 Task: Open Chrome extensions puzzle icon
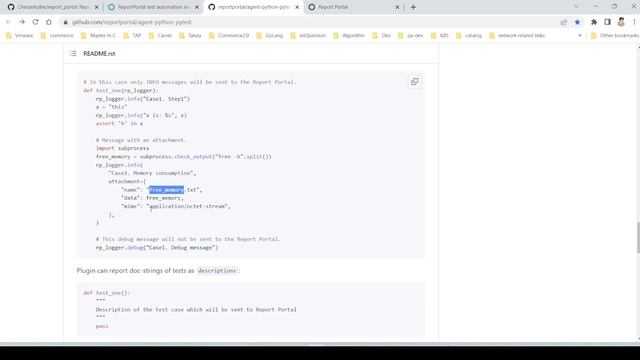point(594,22)
